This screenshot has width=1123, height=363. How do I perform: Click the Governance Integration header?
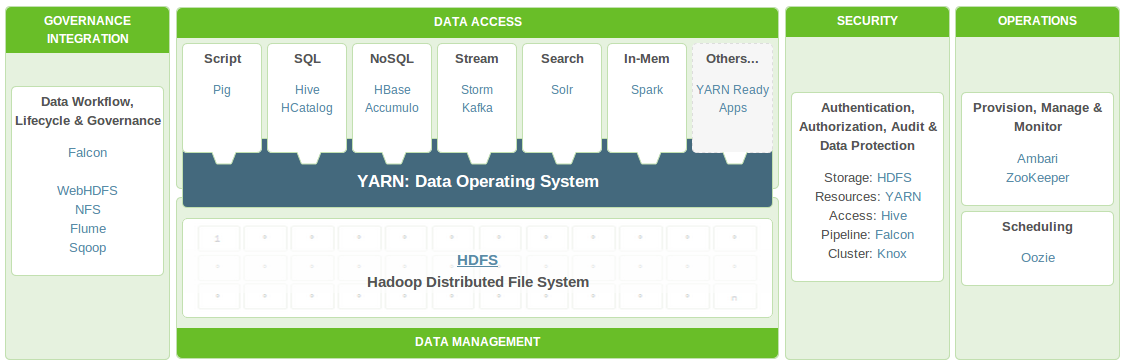click(87, 30)
